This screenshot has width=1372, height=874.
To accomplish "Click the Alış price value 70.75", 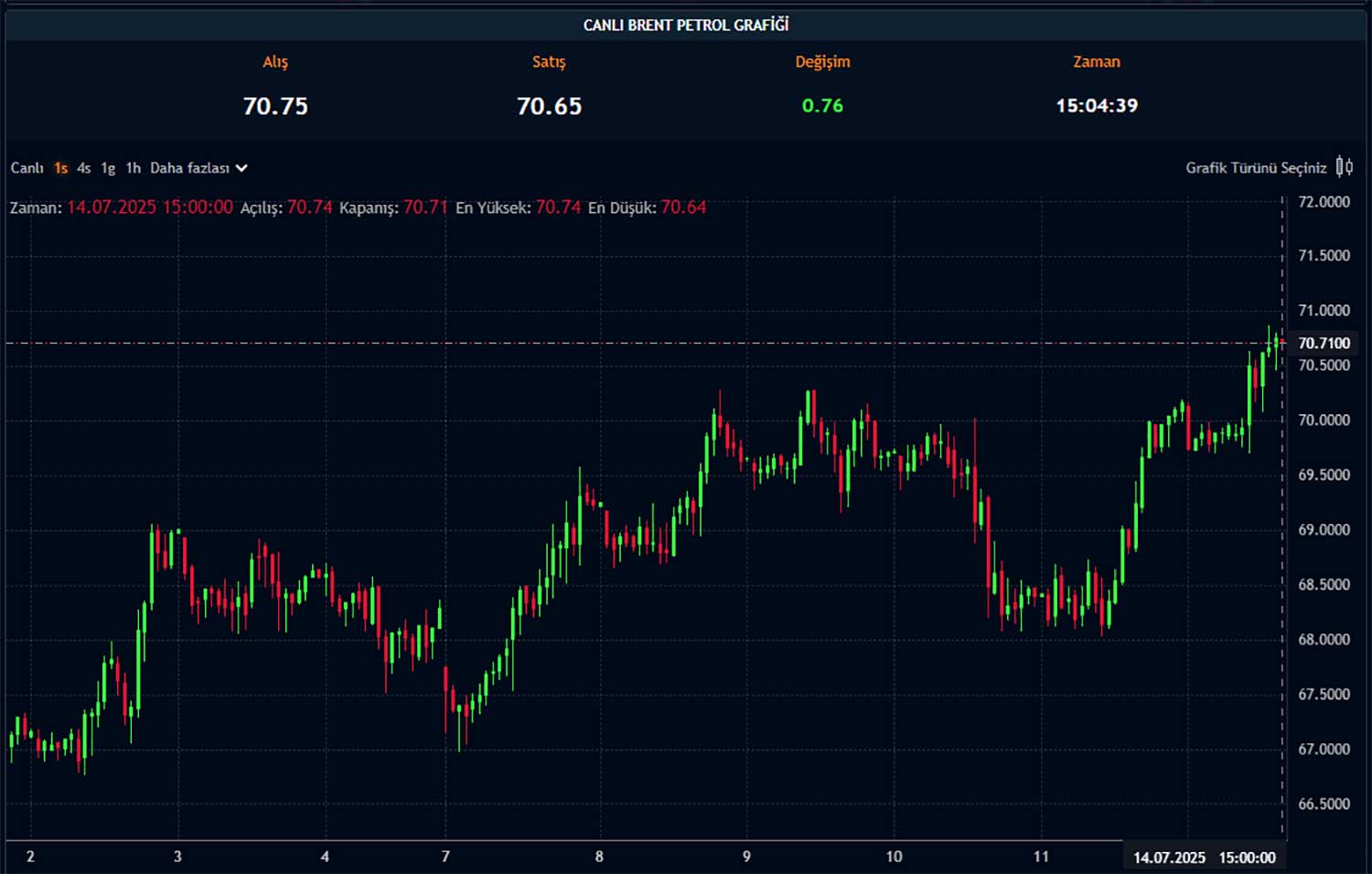I will coord(275,106).
